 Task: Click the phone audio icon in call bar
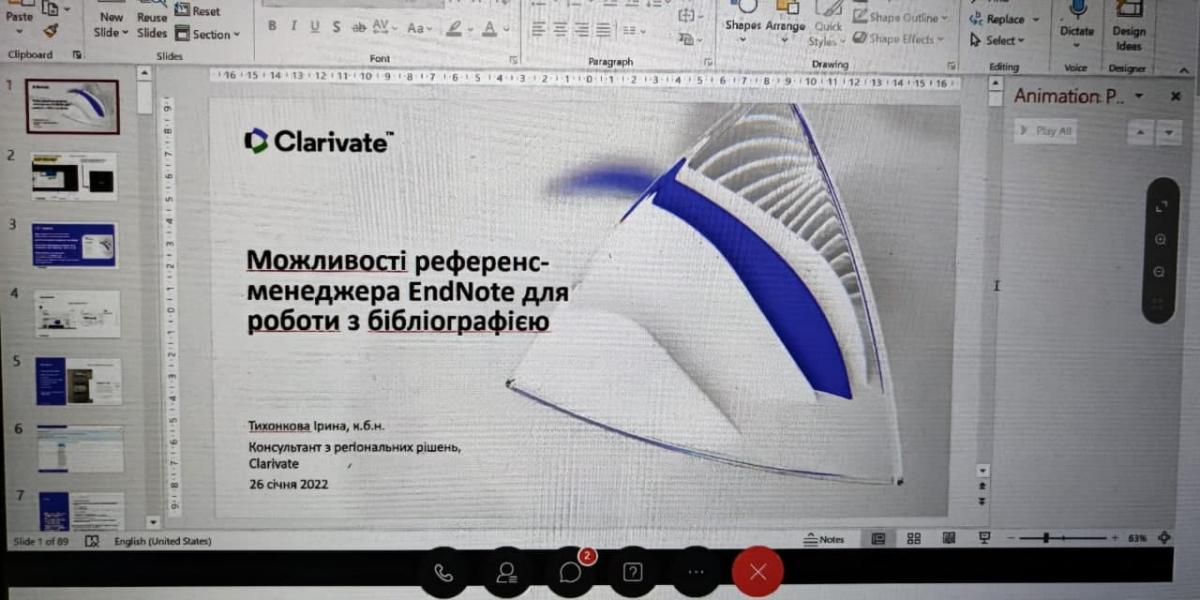click(x=443, y=572)
